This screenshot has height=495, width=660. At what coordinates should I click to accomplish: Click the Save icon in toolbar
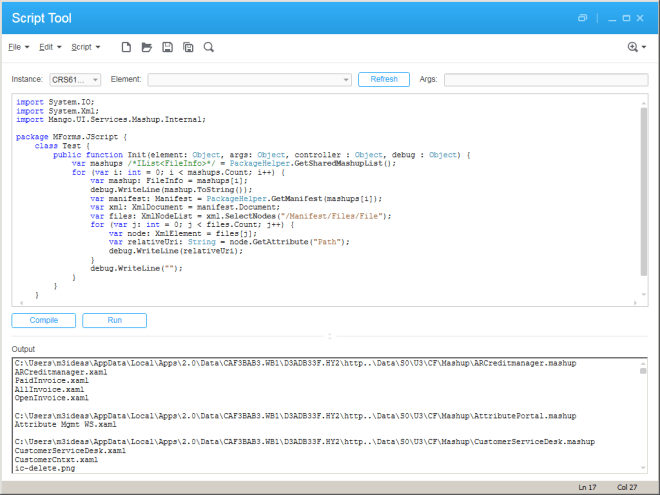(167, 47)
